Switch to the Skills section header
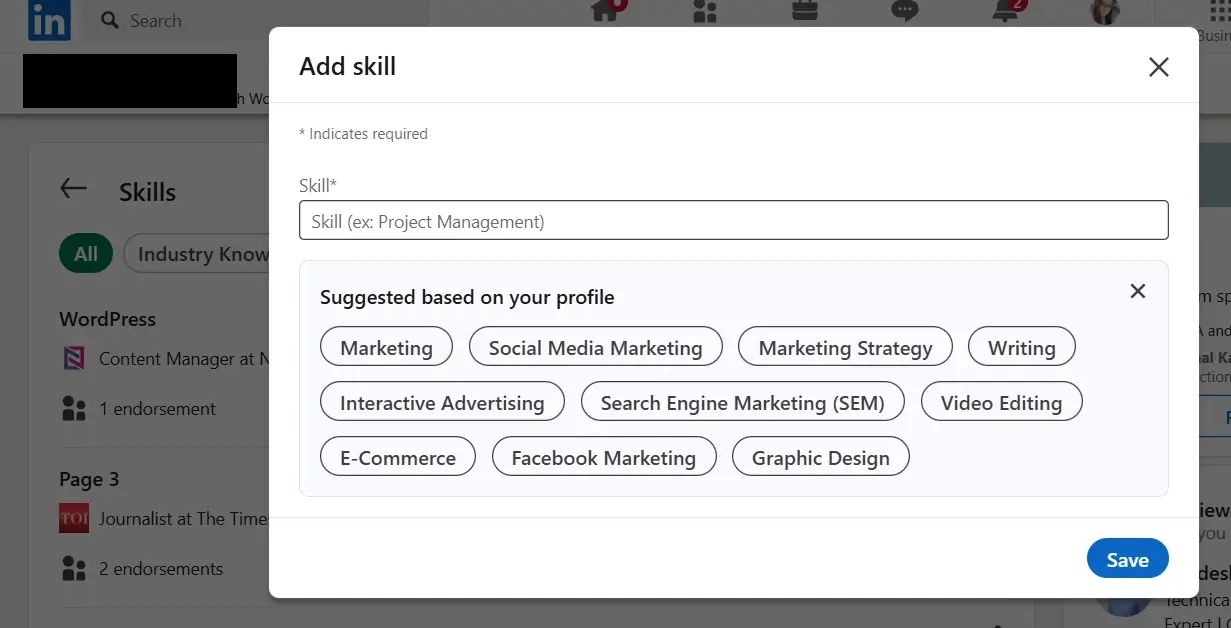 pyautogui.click(x=147, y=192)
